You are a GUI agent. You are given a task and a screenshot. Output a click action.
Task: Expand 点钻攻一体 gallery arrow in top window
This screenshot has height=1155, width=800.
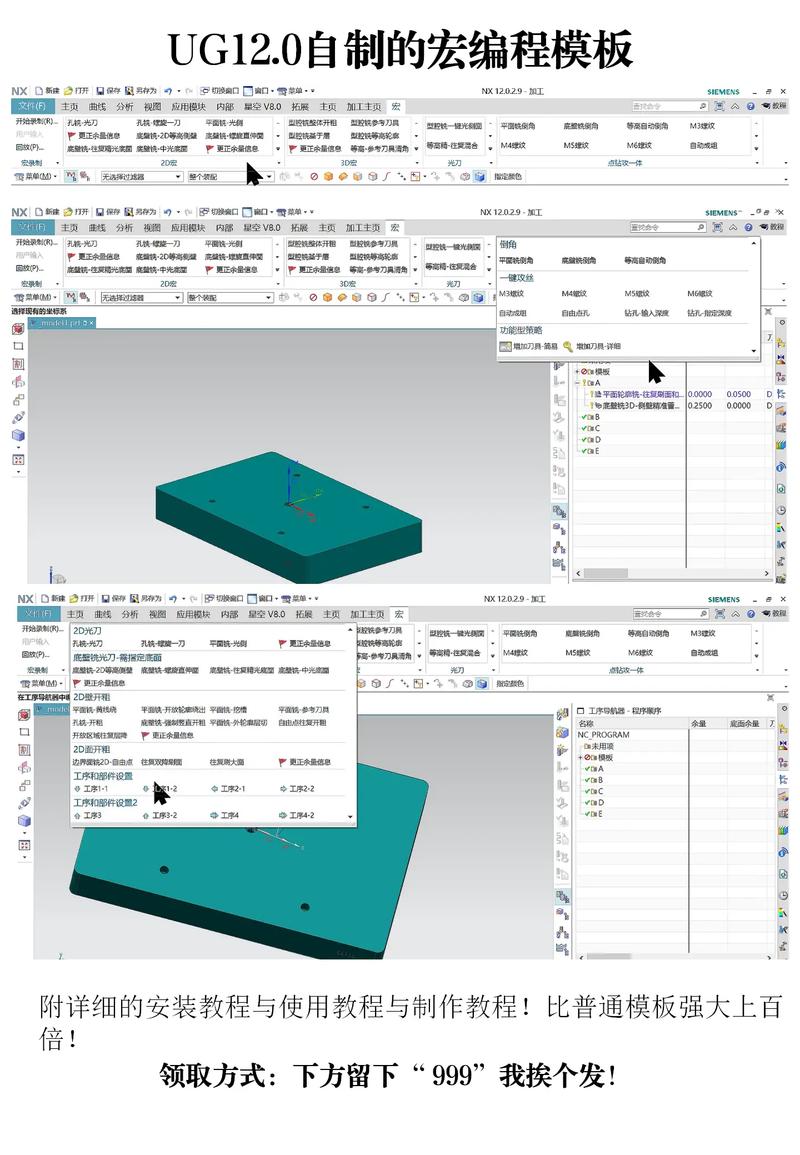(757, 150)
